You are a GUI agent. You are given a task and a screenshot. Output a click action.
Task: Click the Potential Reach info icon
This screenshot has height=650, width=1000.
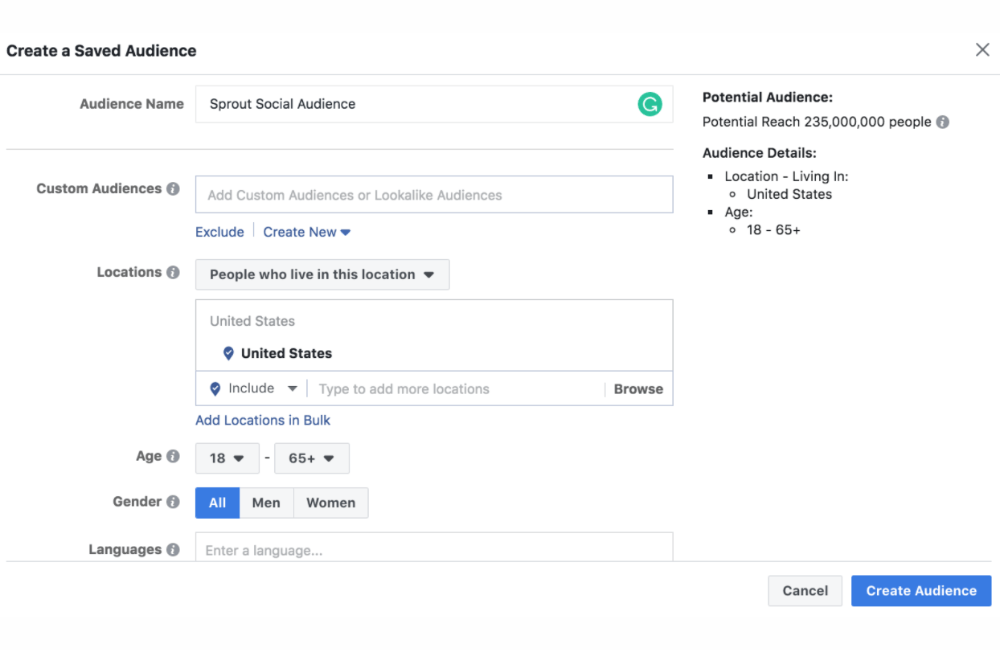point(943,122)
